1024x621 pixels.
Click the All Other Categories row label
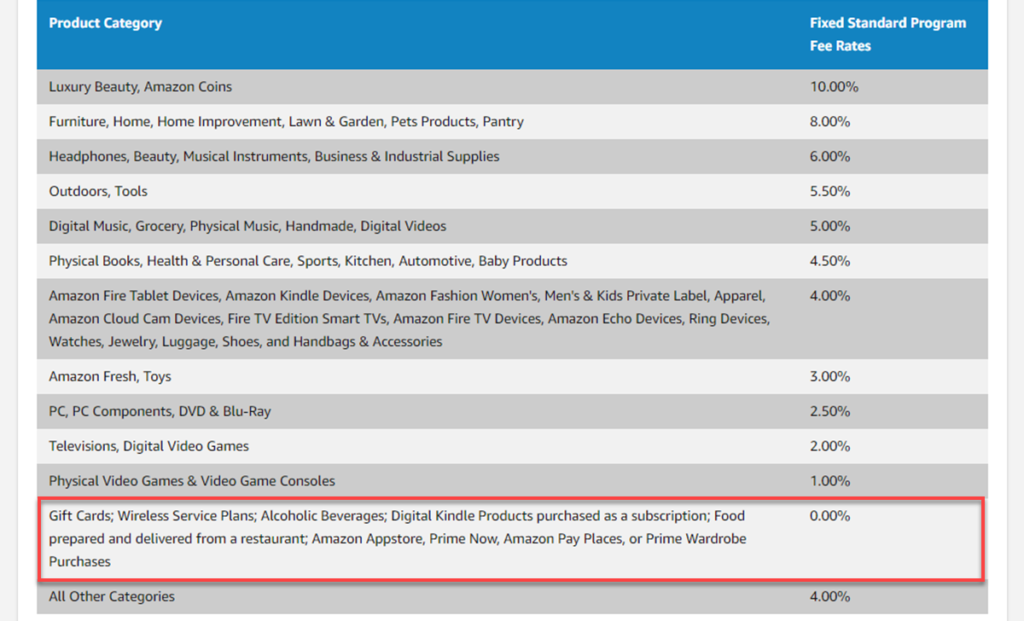[x=112, y=597]
